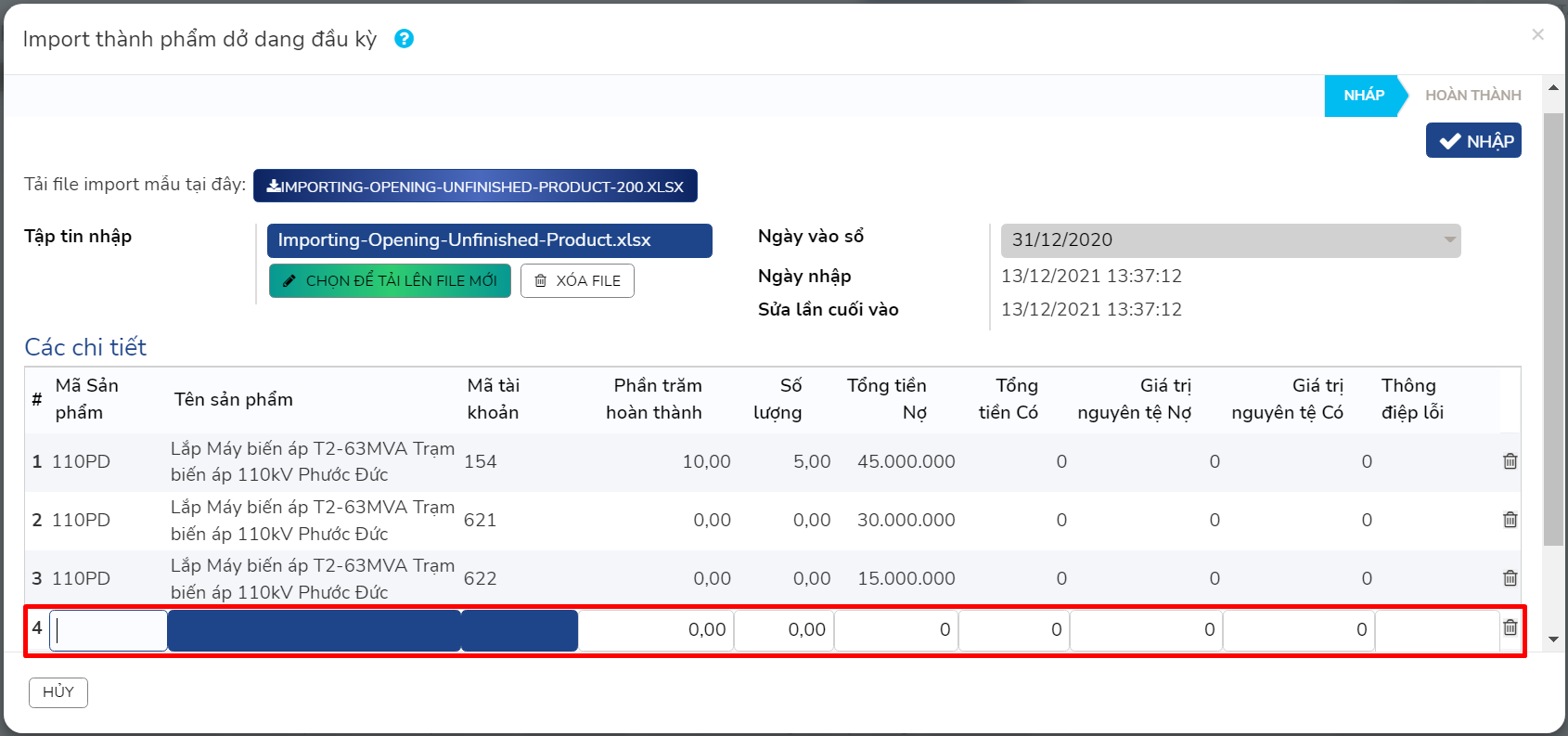Click product name text in row 2
The image size is (1568, 736).
coord(313,520)
